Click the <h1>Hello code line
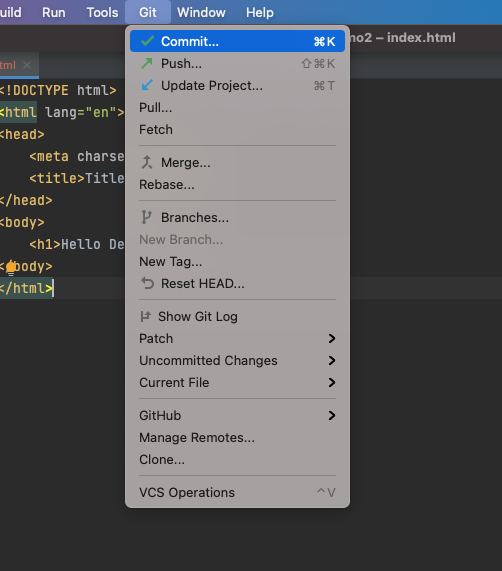502x571 pixels. click(x=77, y=244)
